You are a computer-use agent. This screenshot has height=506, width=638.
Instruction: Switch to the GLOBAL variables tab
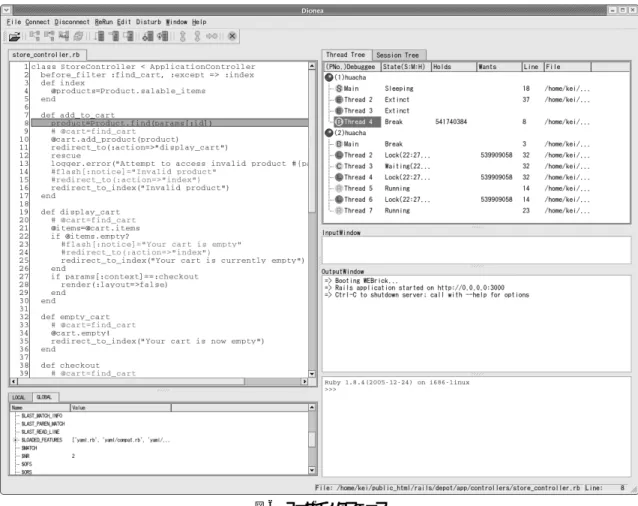point(44,397)
